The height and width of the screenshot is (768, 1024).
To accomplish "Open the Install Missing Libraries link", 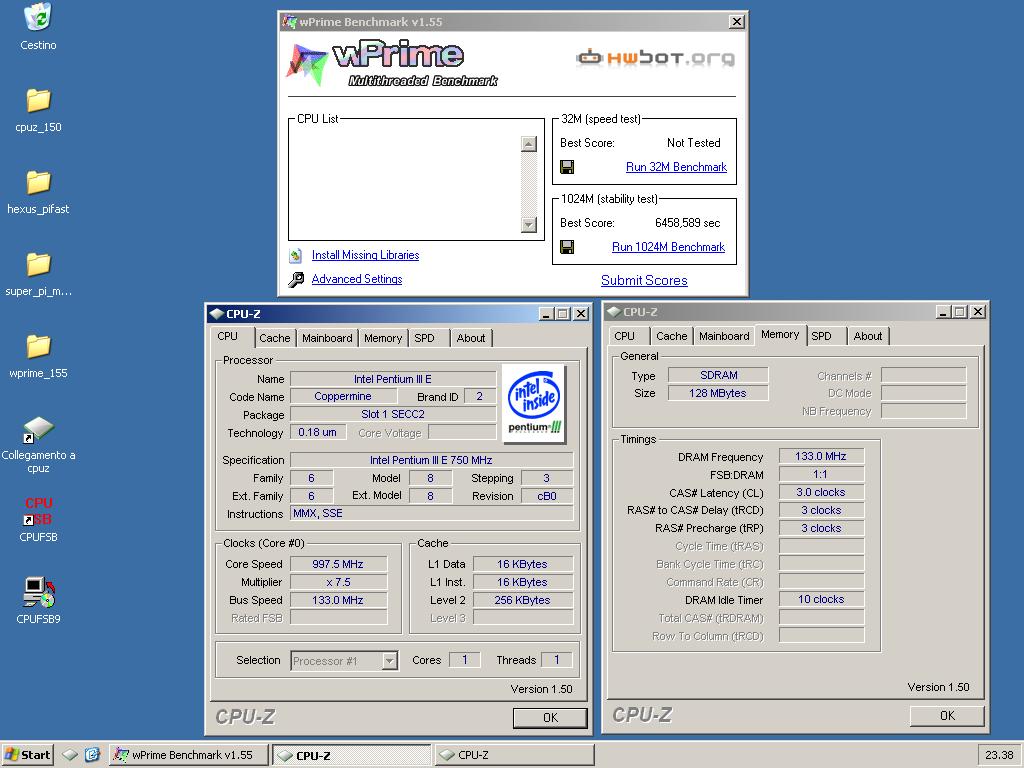I will pos(365,255).
